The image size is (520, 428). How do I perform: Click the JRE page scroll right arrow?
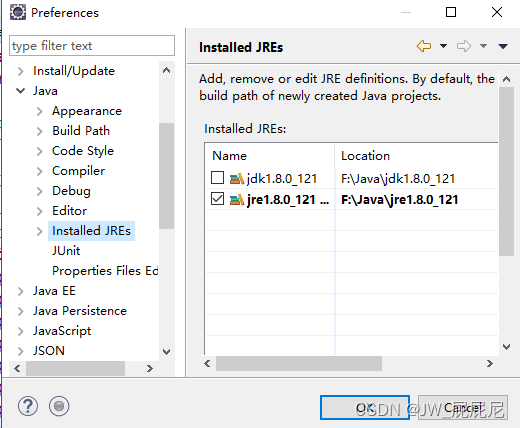pyautogui.click(x=490, y=363)
